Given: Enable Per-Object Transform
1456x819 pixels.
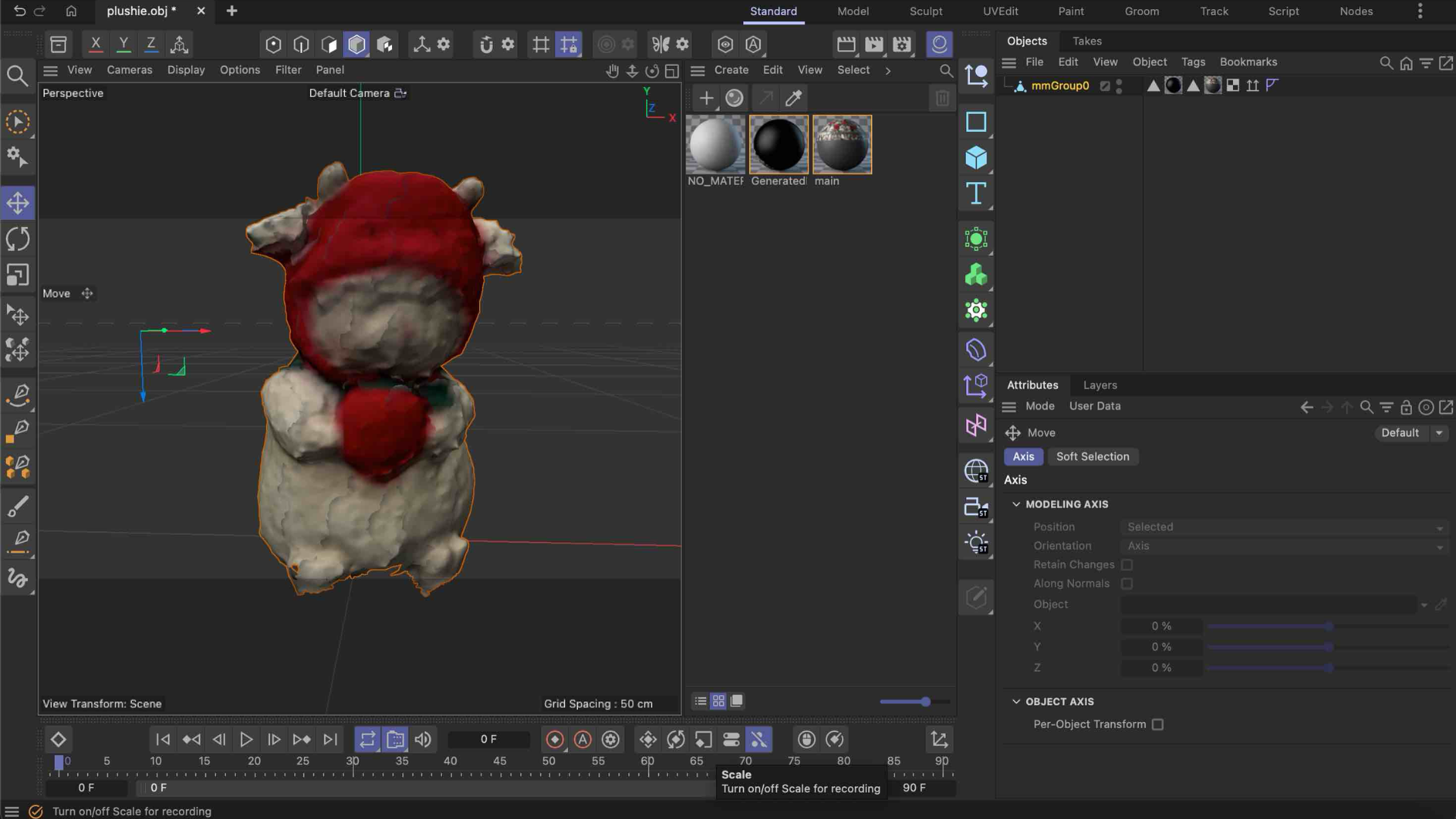Looking at the screenshot, I should (1156, 724).
